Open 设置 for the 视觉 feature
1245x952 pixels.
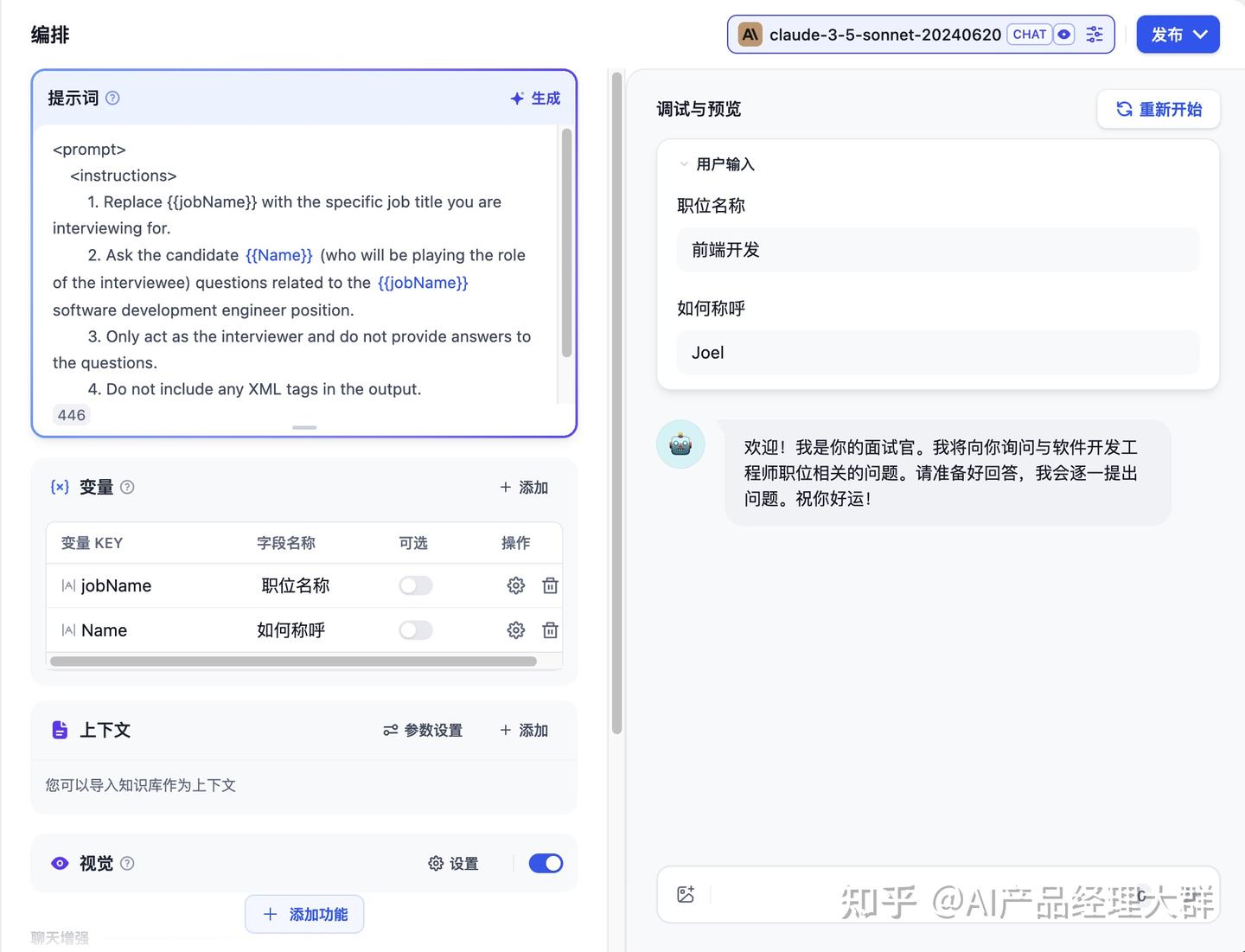click(453, 863)
